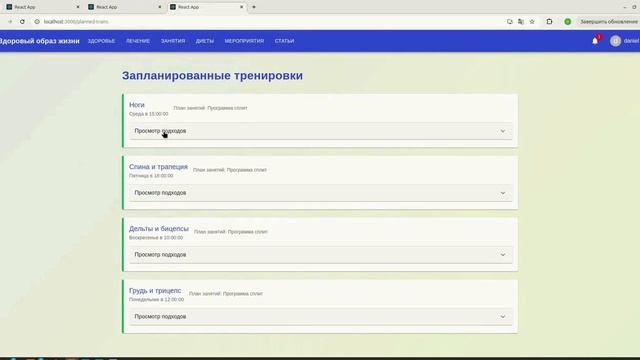Click the install app icon in address bar
This screenshot has height=360, width=640.
[x=510, y=22]
